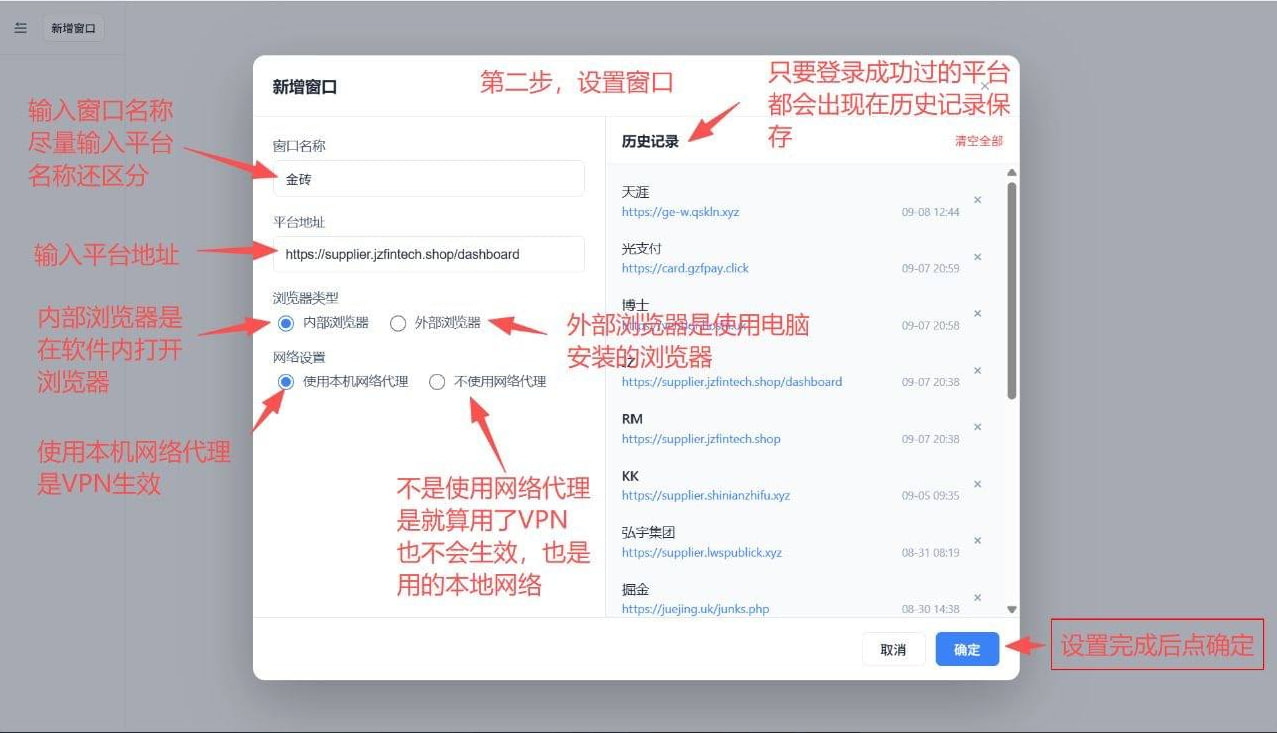Click the https://juejing.uk/junks.php history URL
1277x733 pixels.
pos(696,609)
